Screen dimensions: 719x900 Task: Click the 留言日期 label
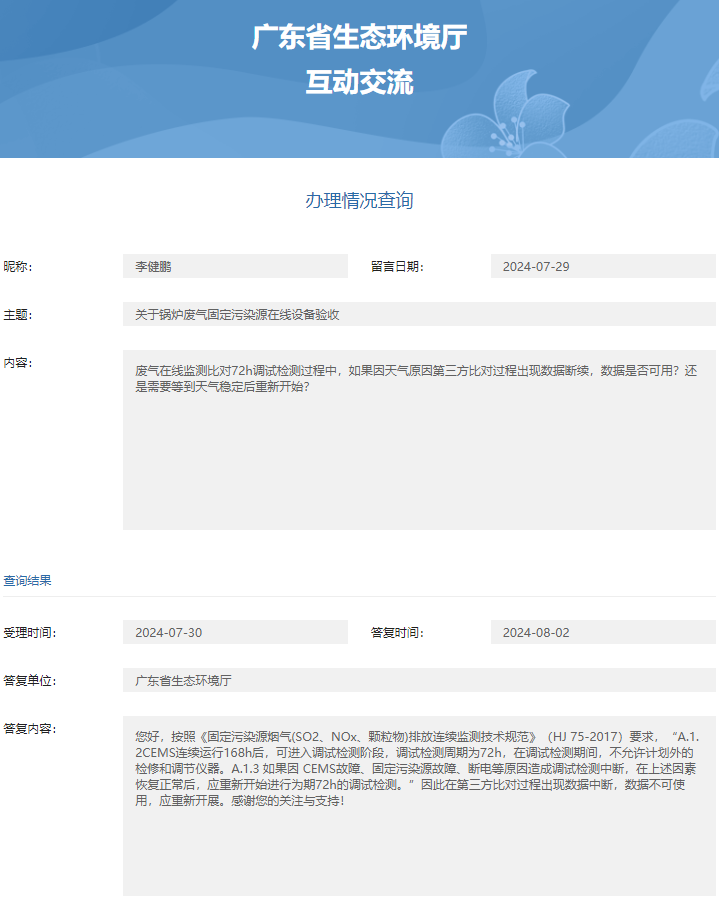pos(397,266)
